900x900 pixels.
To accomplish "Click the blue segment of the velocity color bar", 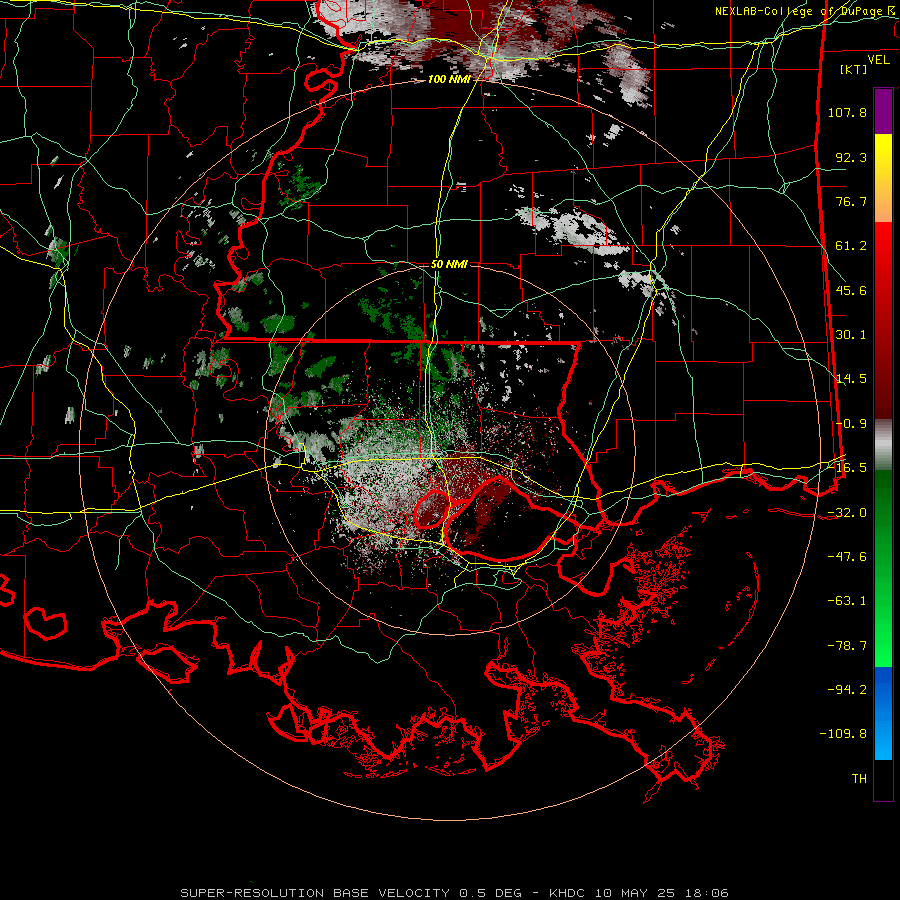I will click(883, 713).
